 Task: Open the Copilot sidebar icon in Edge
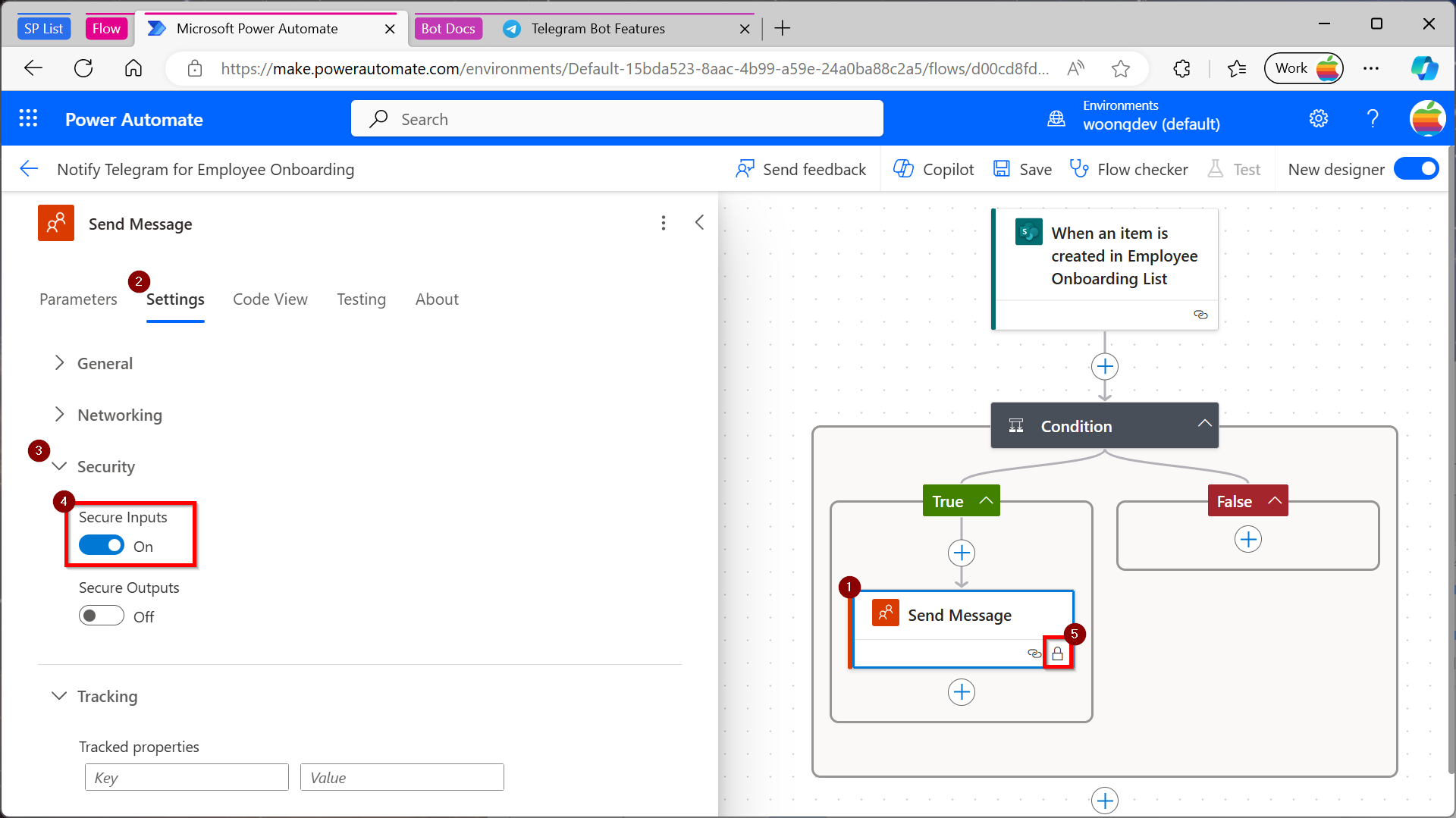click(1424, 68)
